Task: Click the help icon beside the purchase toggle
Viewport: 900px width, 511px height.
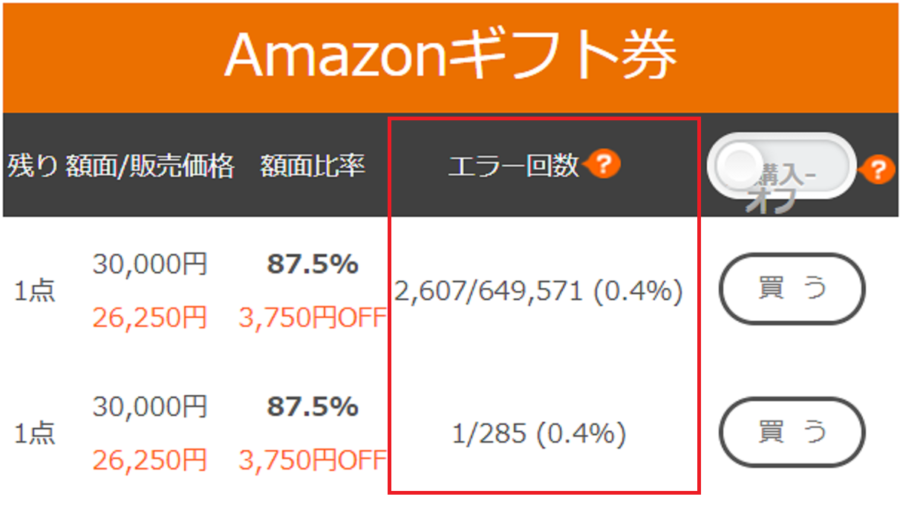Action: [x=878, y=170]
